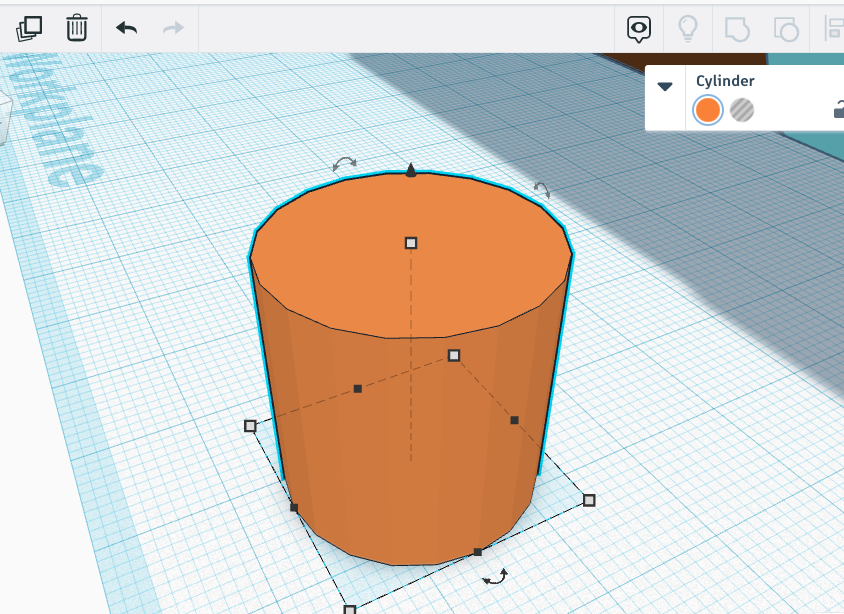Toggle Show all lightbulb icon
The image size is (844, 614).
pyautogui.click(x=688, y=29)
